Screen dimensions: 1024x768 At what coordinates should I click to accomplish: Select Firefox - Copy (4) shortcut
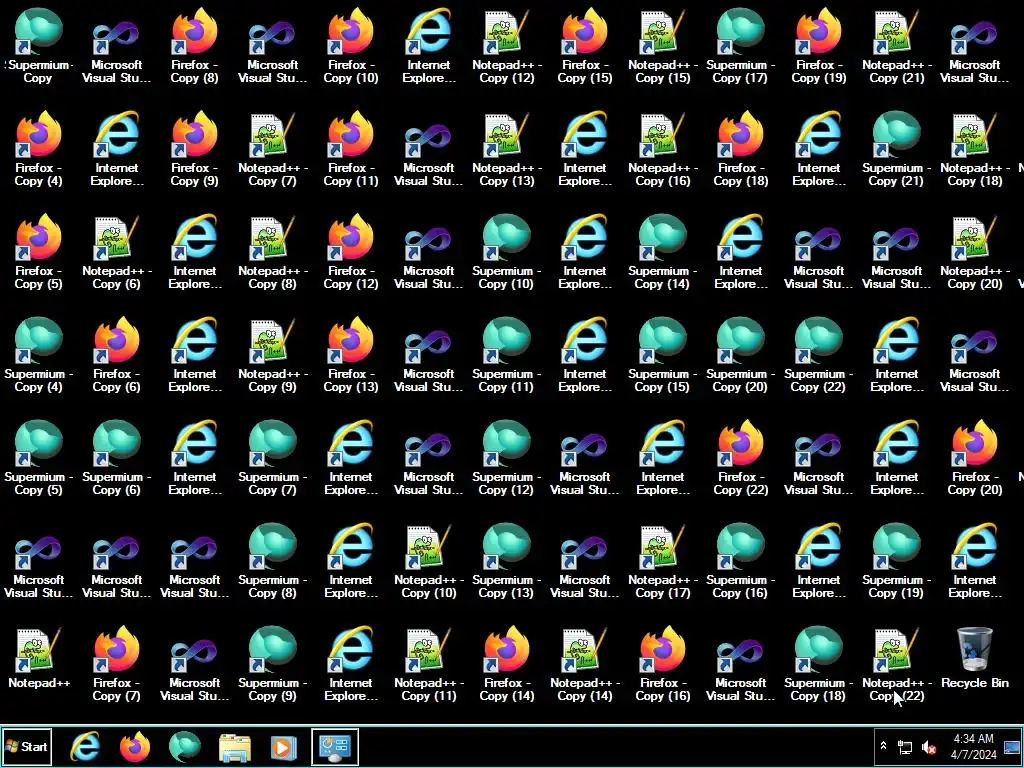39,149
